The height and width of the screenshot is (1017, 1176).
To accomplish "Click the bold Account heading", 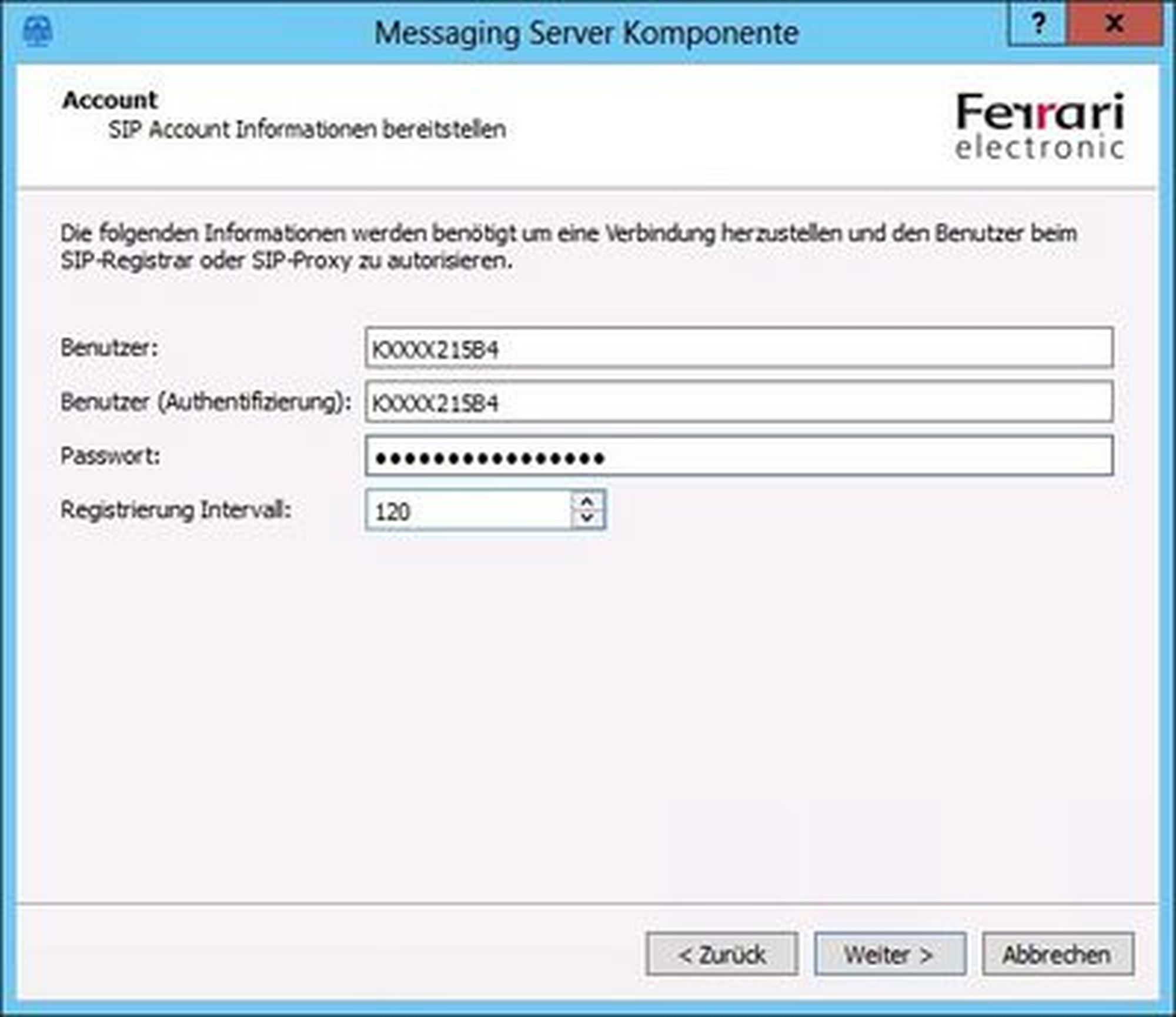I will coord(110,100).
